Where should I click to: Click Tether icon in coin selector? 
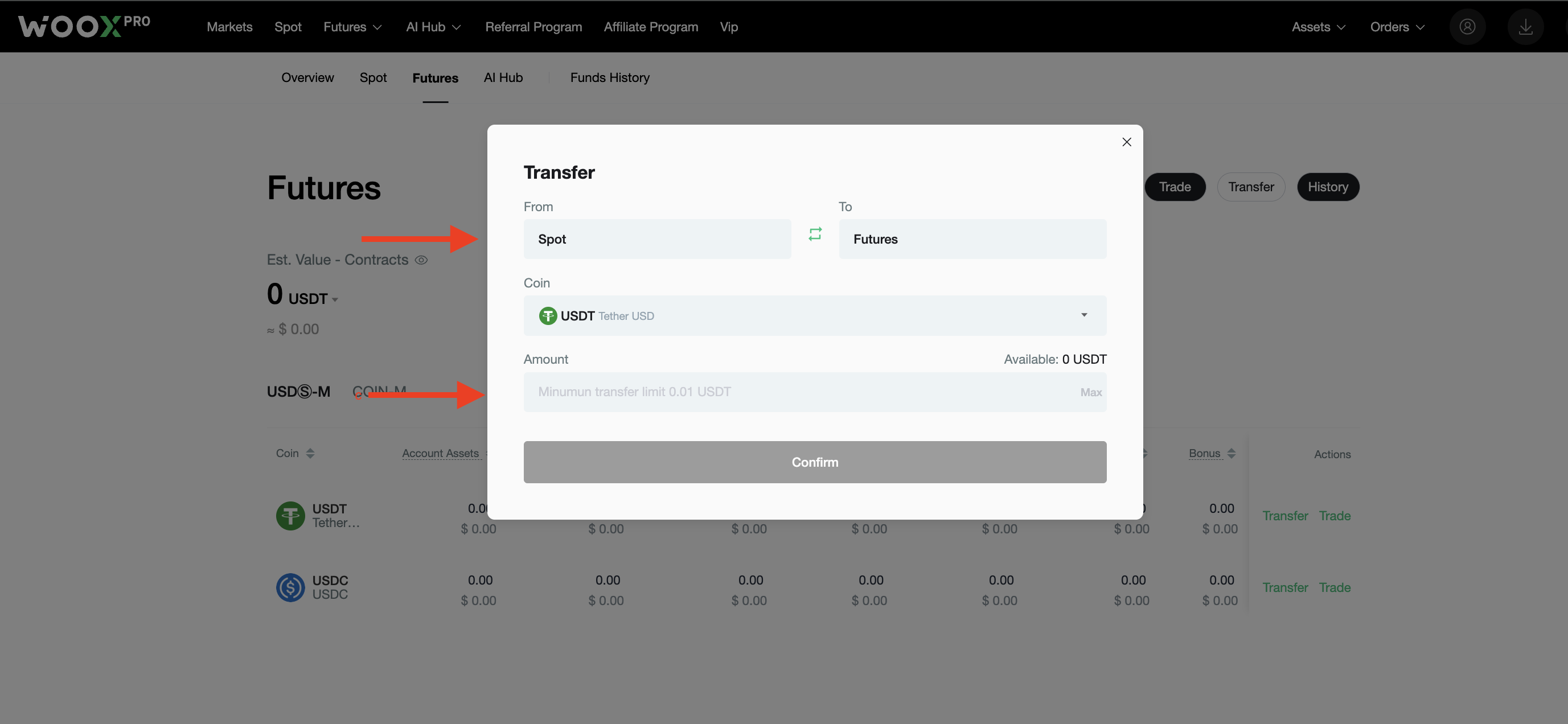548,316
